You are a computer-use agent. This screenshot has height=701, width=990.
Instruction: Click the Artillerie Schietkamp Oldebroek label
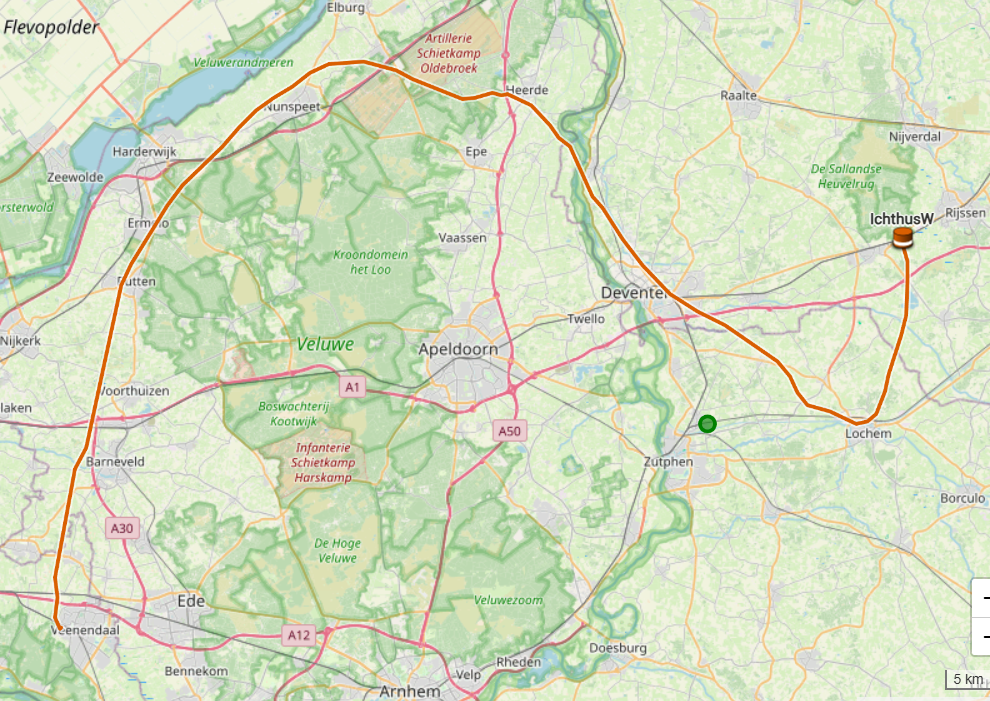pos(448,53)
